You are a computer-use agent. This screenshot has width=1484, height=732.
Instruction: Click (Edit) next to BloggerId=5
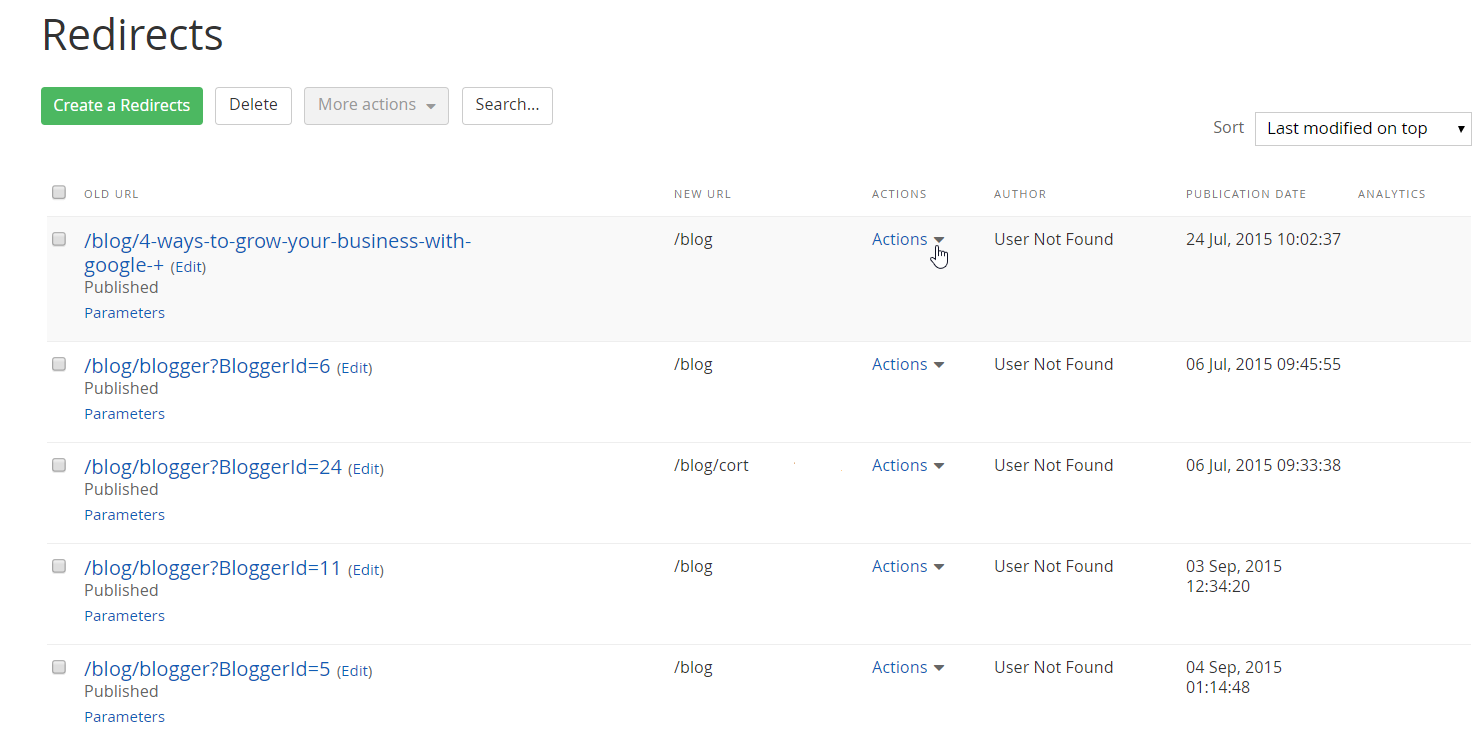pyautogui.click(x=355, y=671)
